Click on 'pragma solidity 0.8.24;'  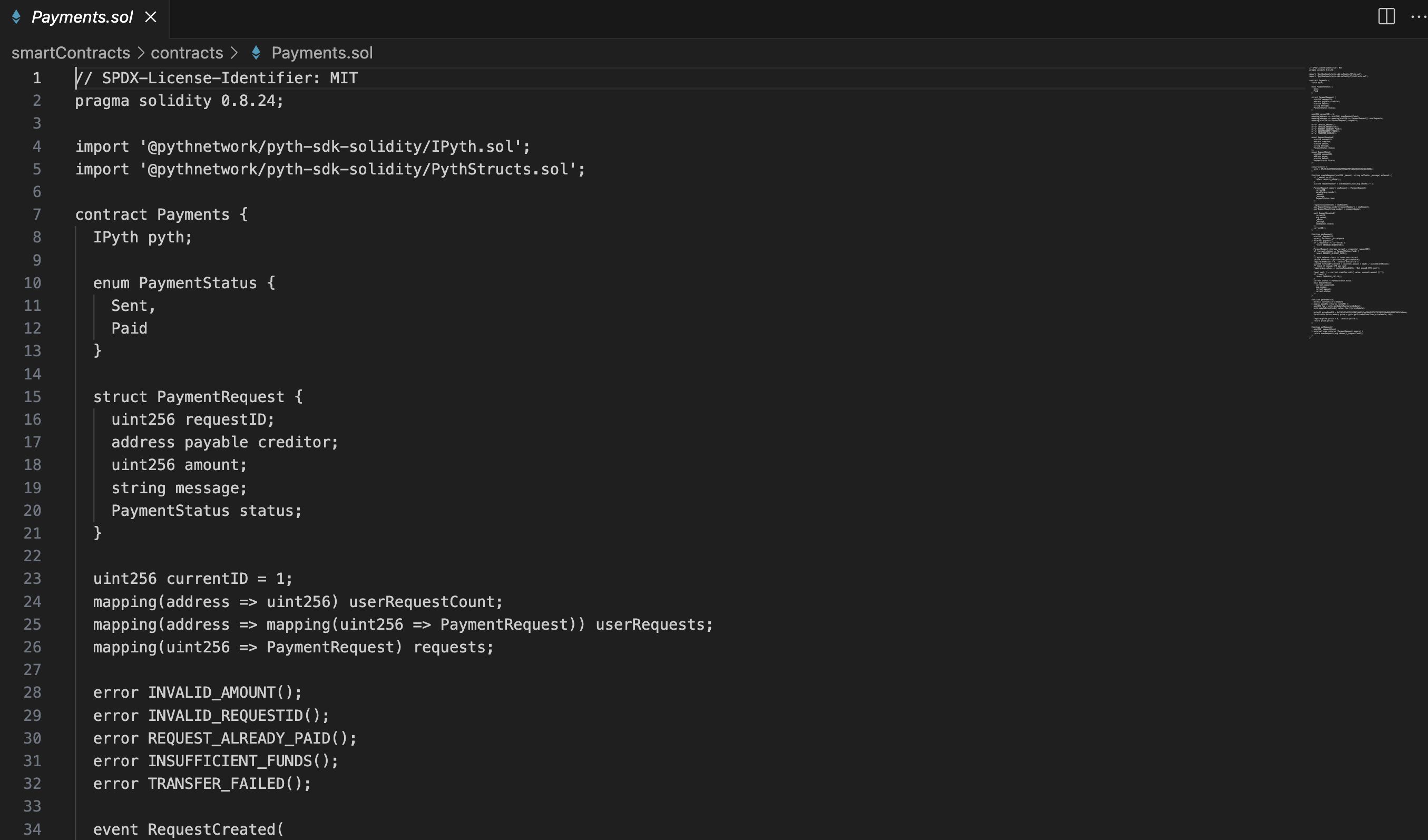(179, 100)
